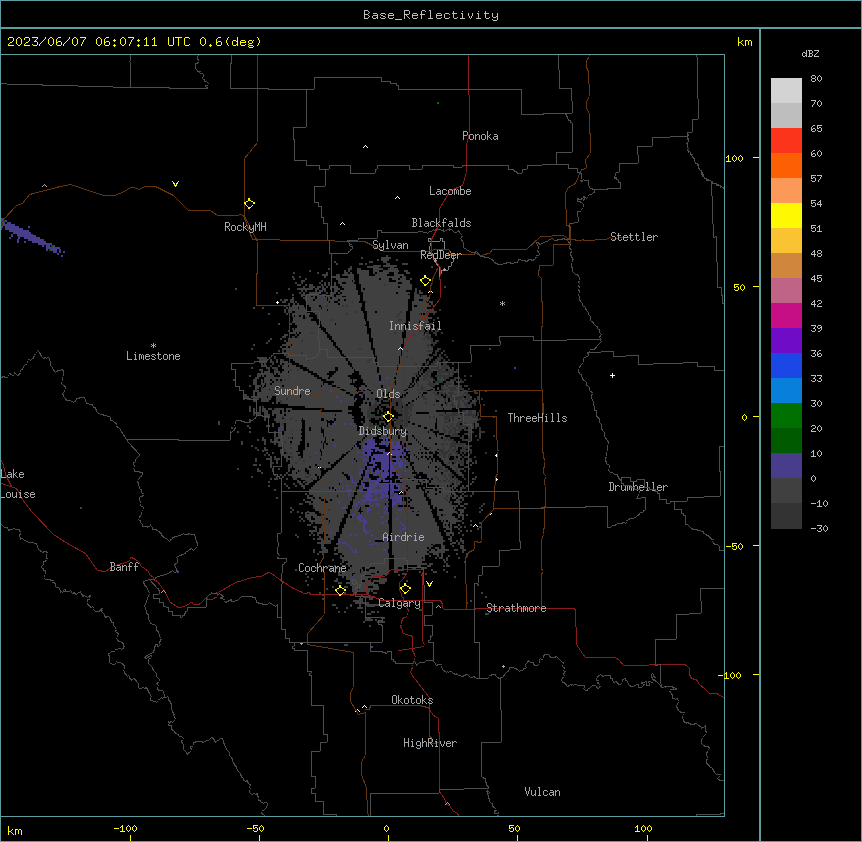The width and height of the screenshot is (862, 842).
Task: Click the purple echo streak west of RockyMH
Action: tap(32, 237)
